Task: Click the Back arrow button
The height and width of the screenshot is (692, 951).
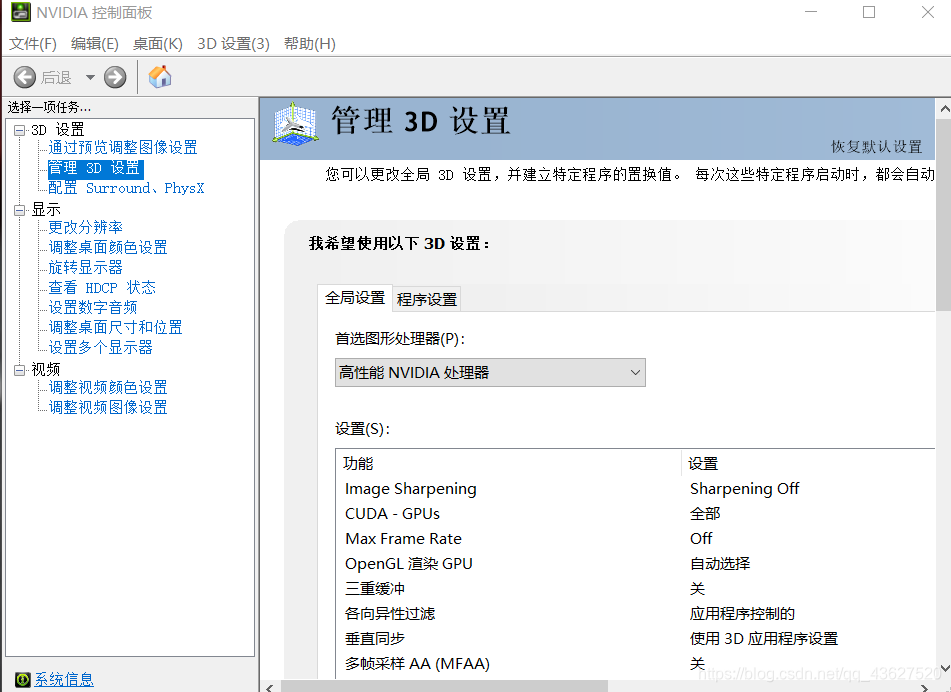Action: pyautogui.click(x=25, y=77)
